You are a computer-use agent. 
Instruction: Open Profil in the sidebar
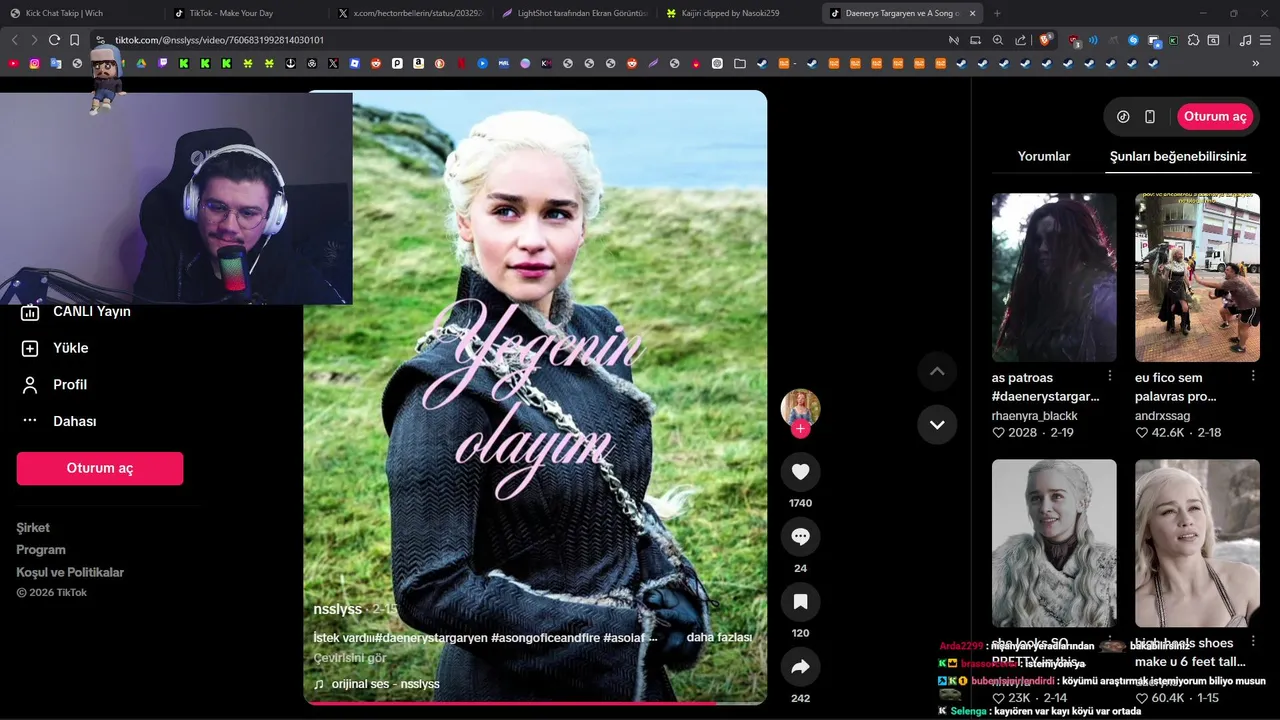click(55, 385)
